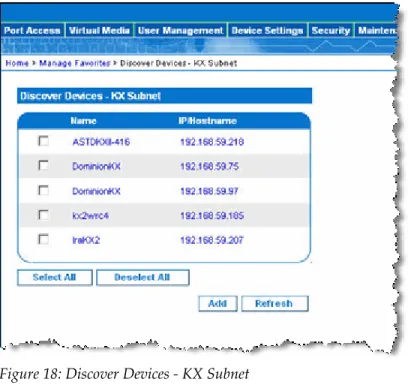Open the Security tab
The height and width of the screenshot is (388, 408).
tap(331, 31)
